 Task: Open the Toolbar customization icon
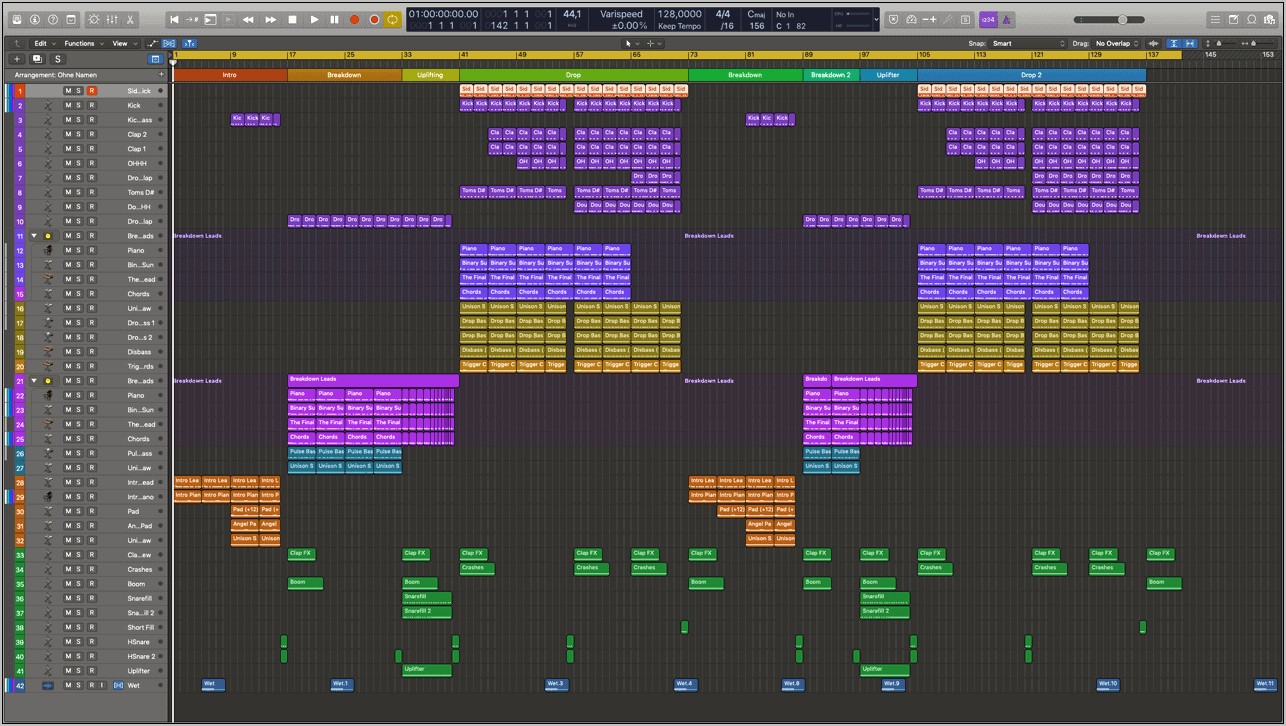click(x=71, y=19)
